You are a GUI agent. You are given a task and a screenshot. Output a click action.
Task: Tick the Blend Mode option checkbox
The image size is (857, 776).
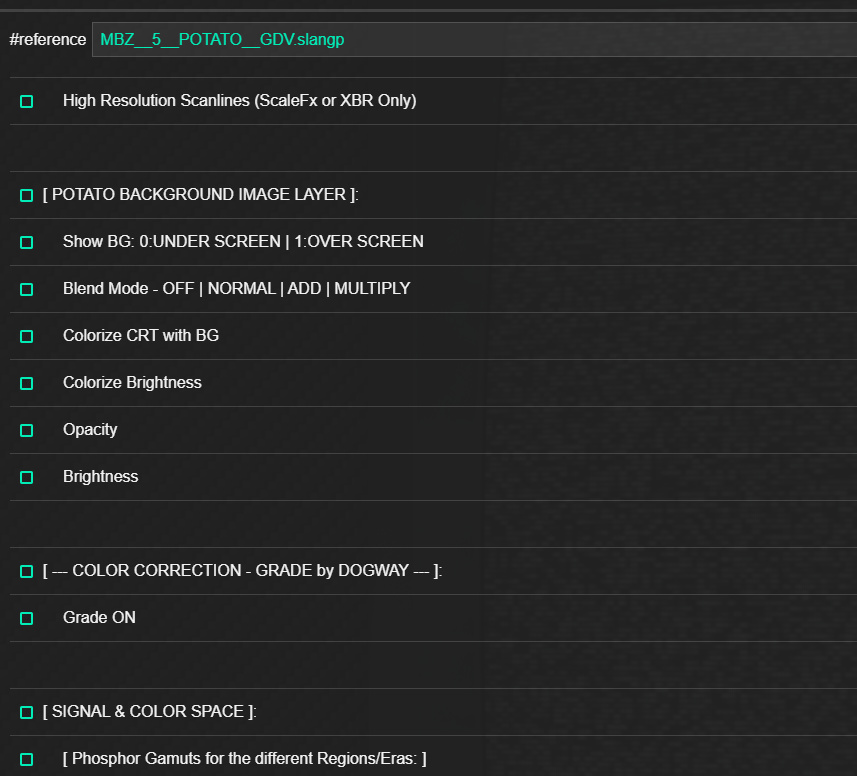tap(27, 289)
